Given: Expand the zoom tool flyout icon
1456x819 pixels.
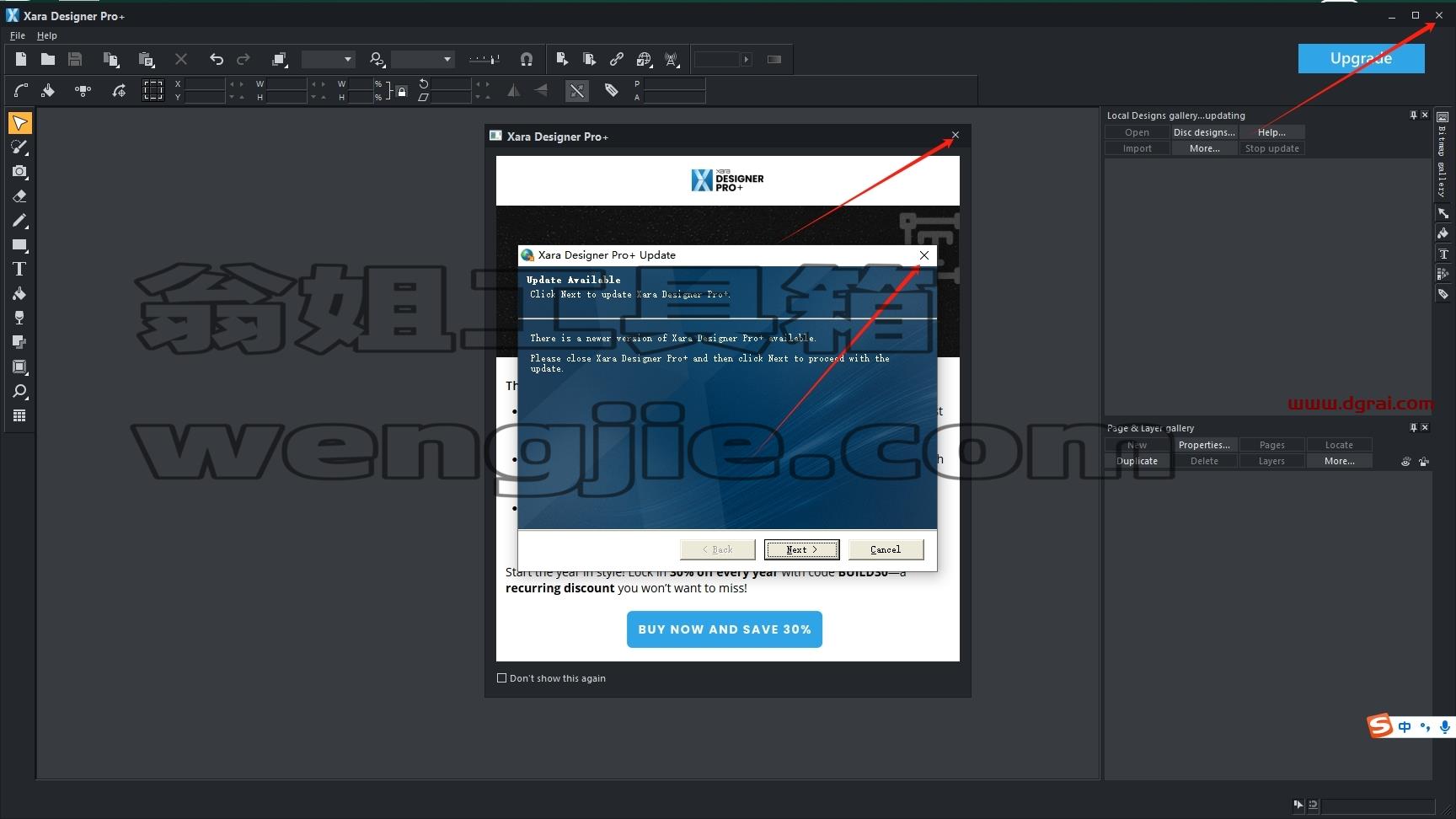Looking at the screenshot, I should click(377, 59).
